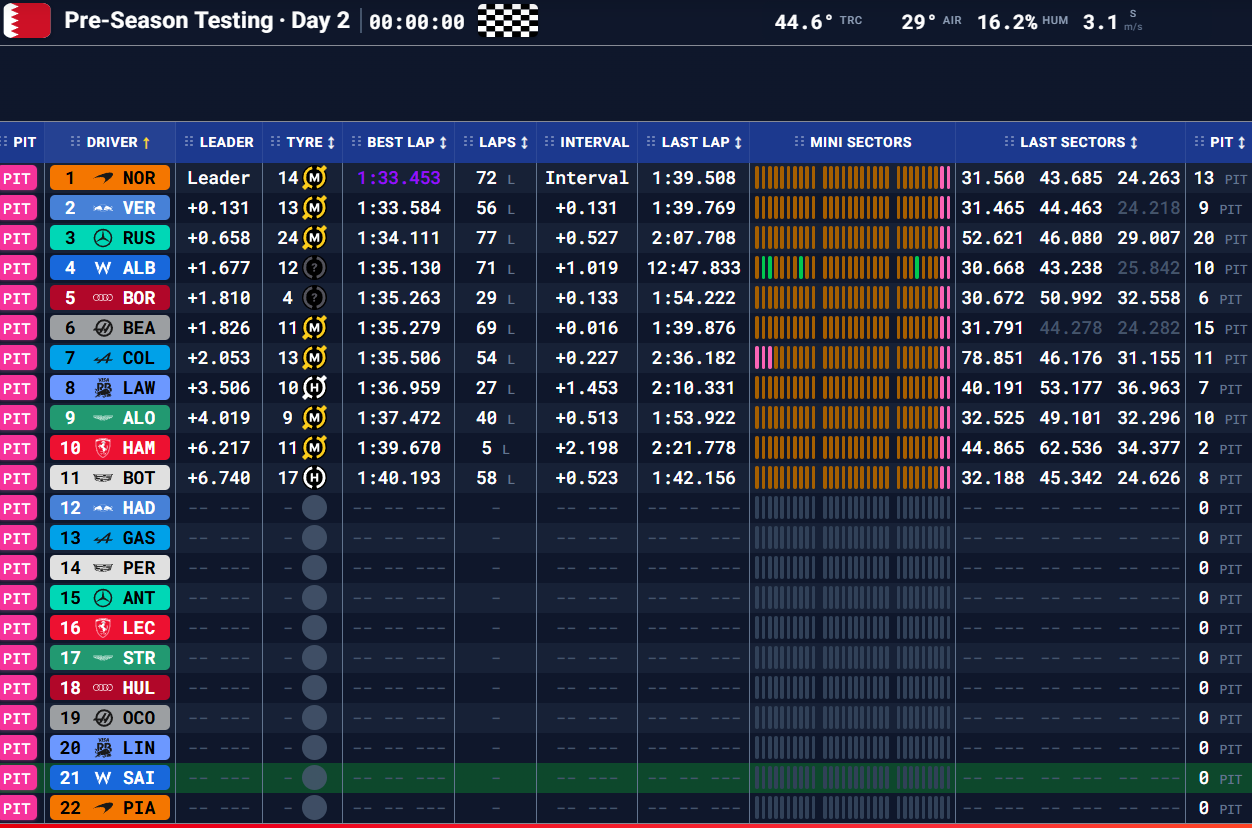Click Albon's mini sectors color bars

pyautogui.click(x=852, y=268)
